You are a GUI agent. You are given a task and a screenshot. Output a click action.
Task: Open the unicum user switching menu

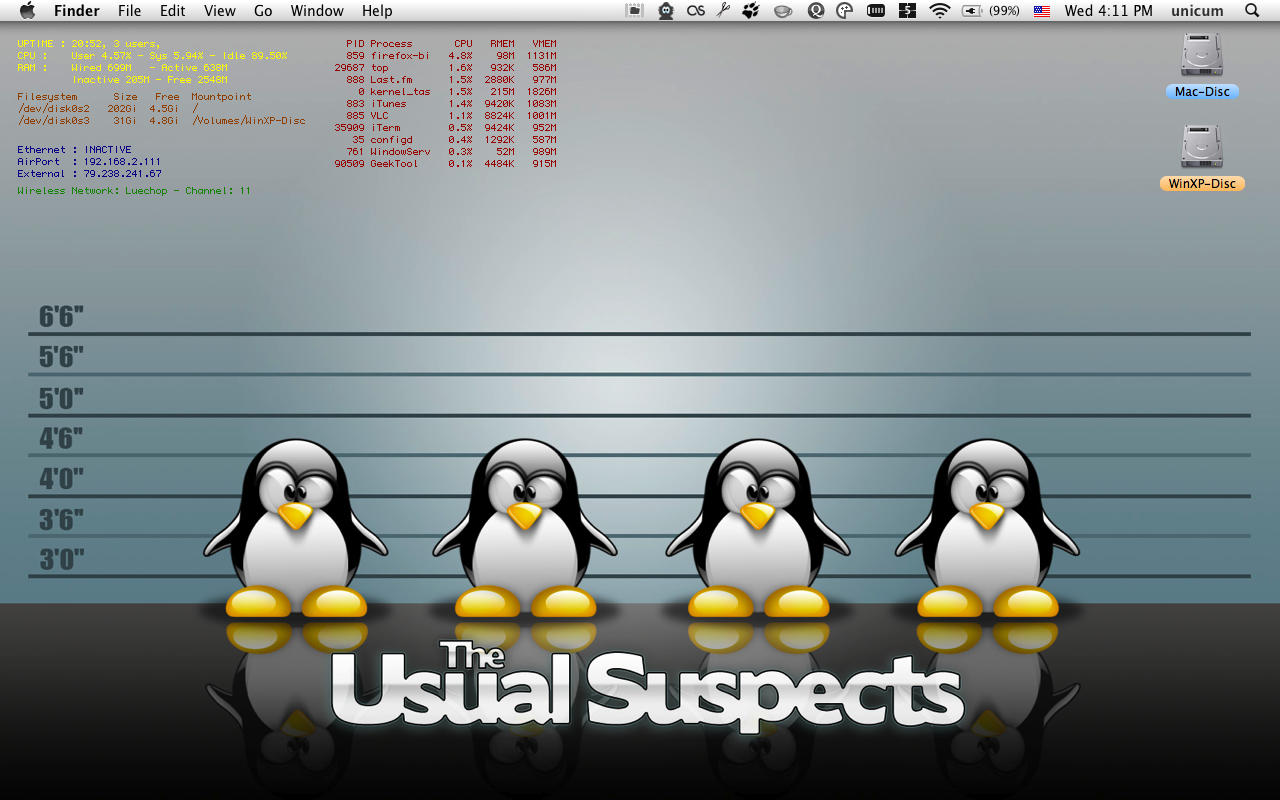(1197, 11)
